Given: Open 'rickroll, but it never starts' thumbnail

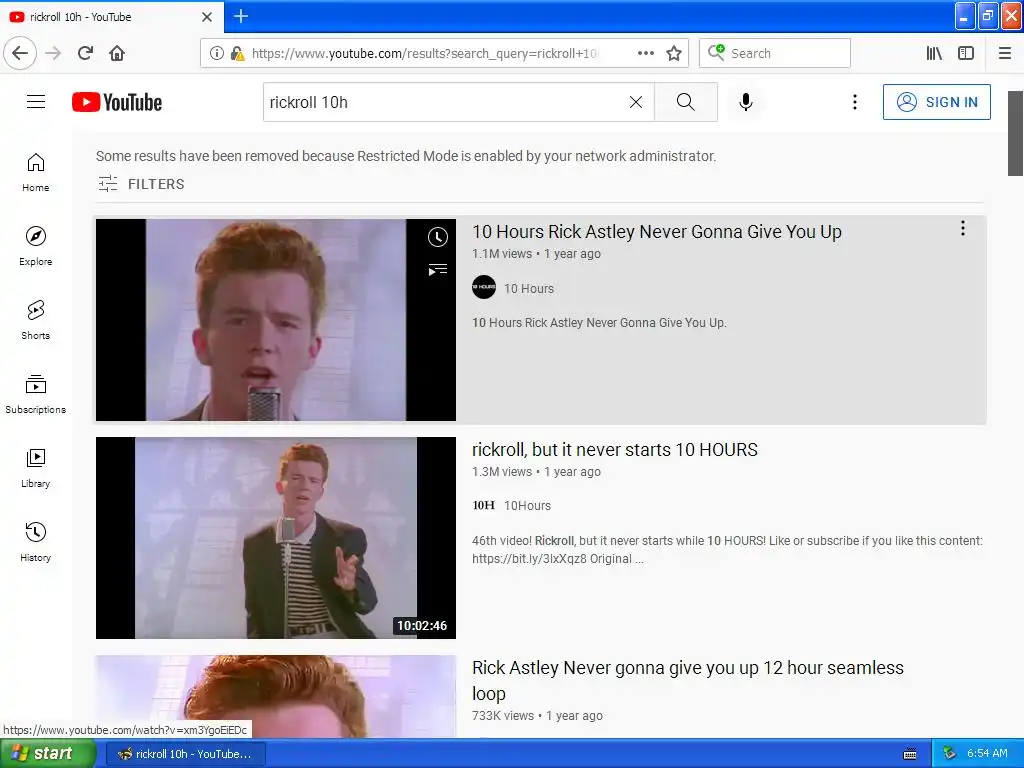Looking at the screenshot, I should click(x=276, y=537).
